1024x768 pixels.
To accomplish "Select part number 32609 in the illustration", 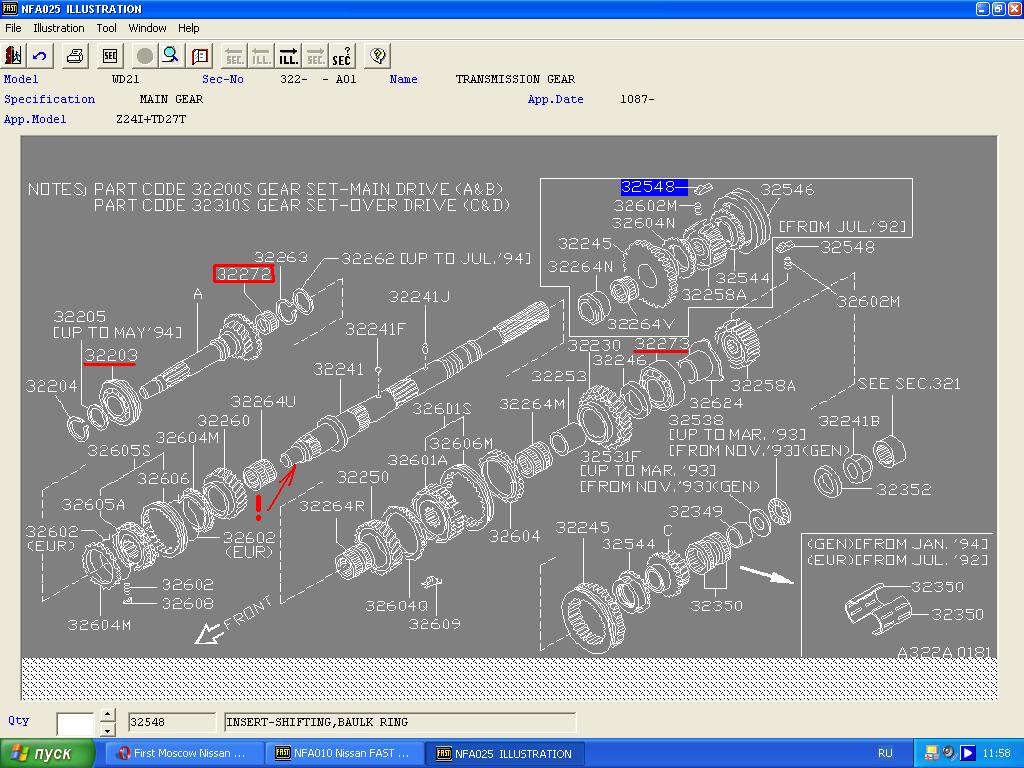I will [x=434, y=624].
